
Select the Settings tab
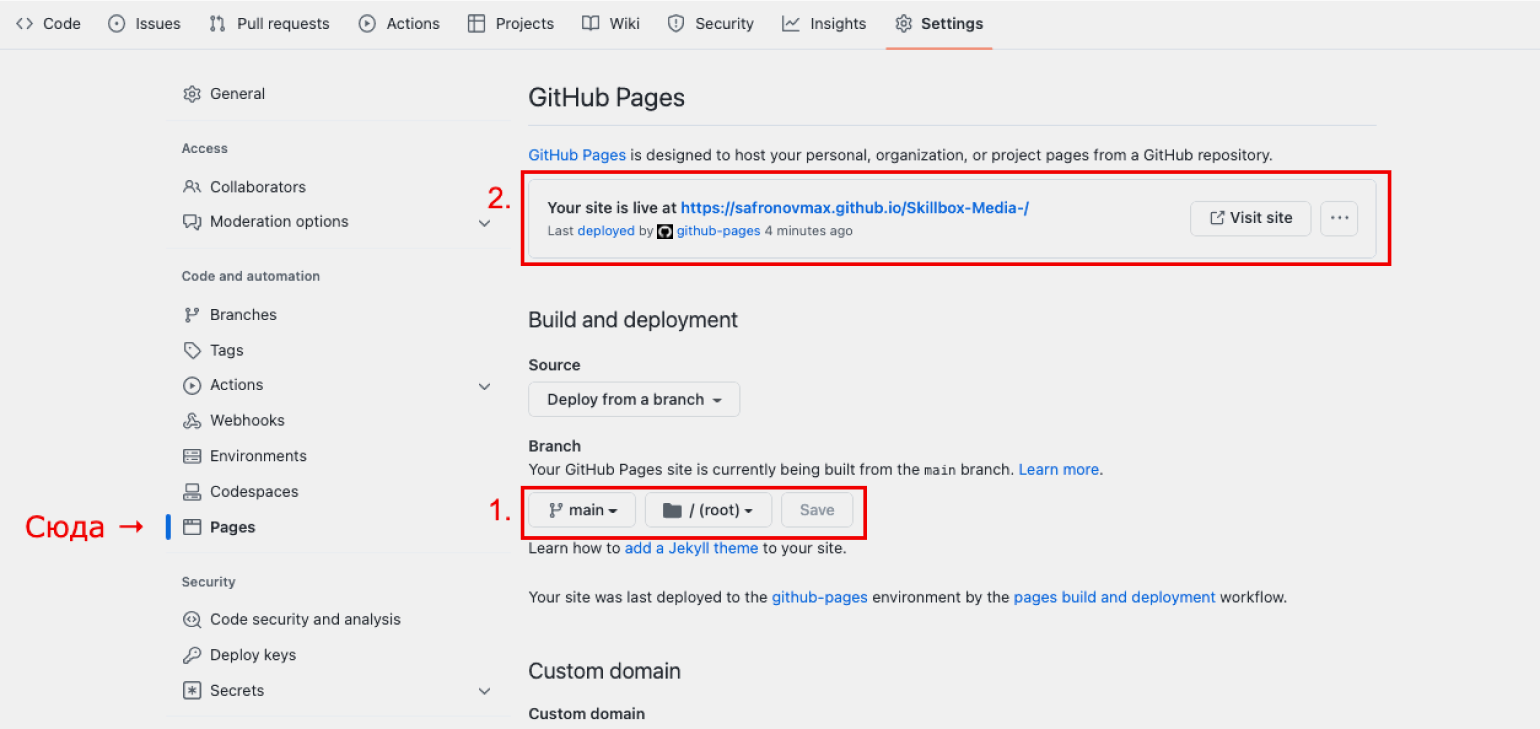point(939,23)
